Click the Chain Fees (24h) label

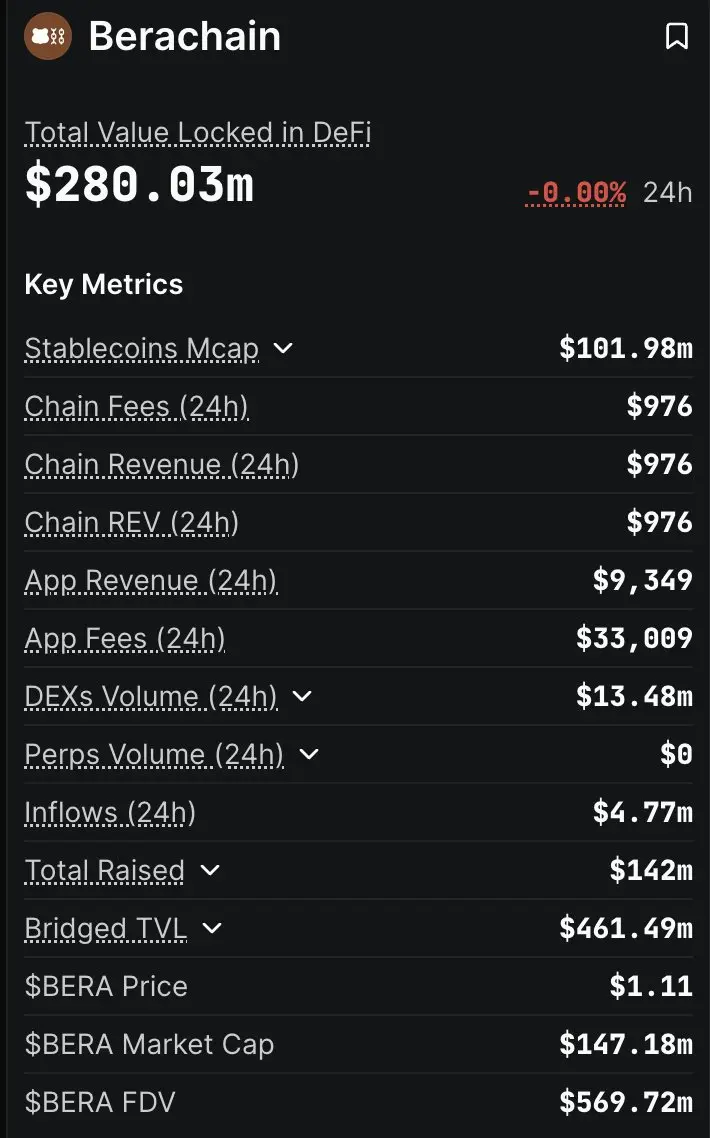pyautogui.click(x=137, y=406)
